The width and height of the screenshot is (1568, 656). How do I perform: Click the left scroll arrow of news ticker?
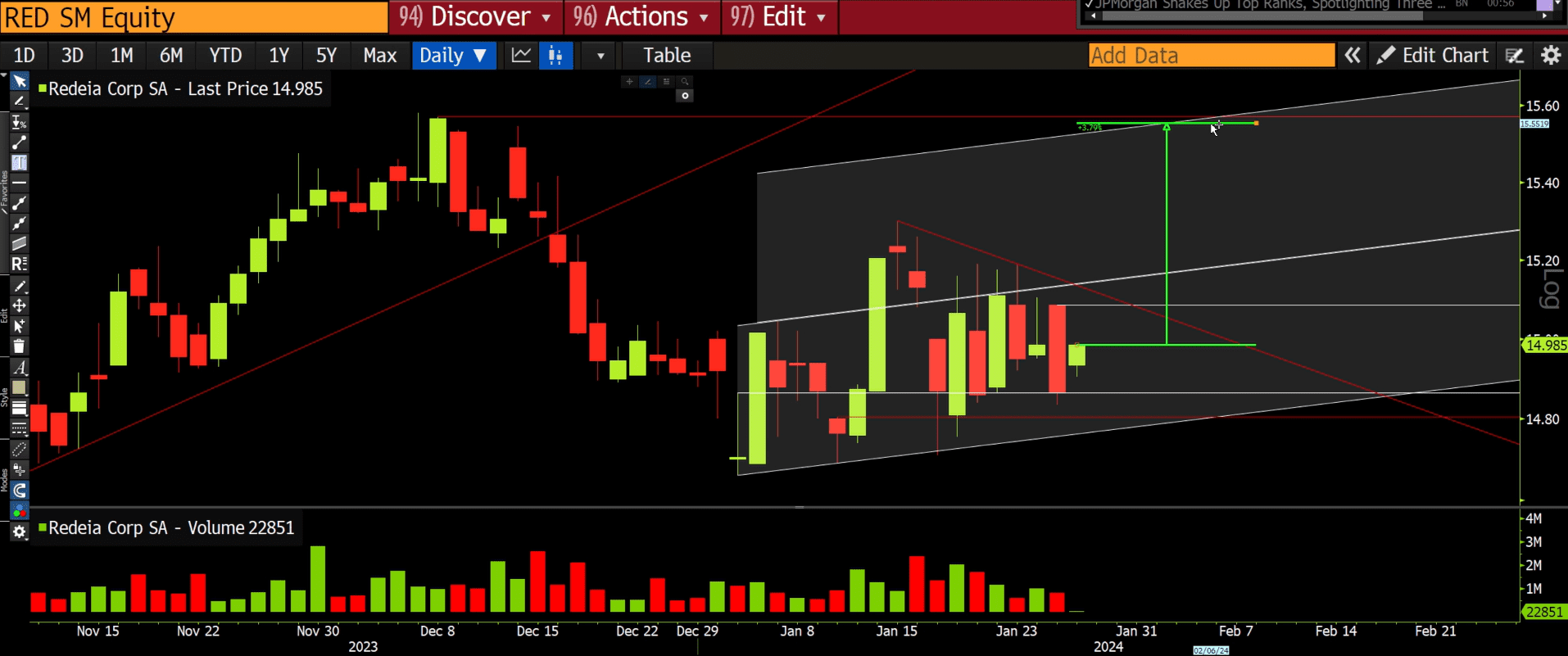(x=1092, y=16)
